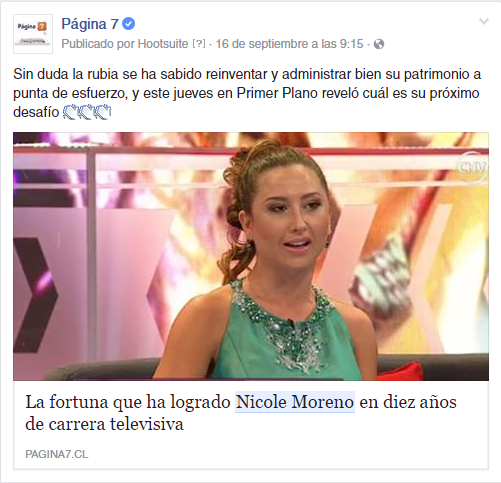Open the Hootsuite publisher link
501x483 pixels.
pyautogui.click(x=163, y=44)
